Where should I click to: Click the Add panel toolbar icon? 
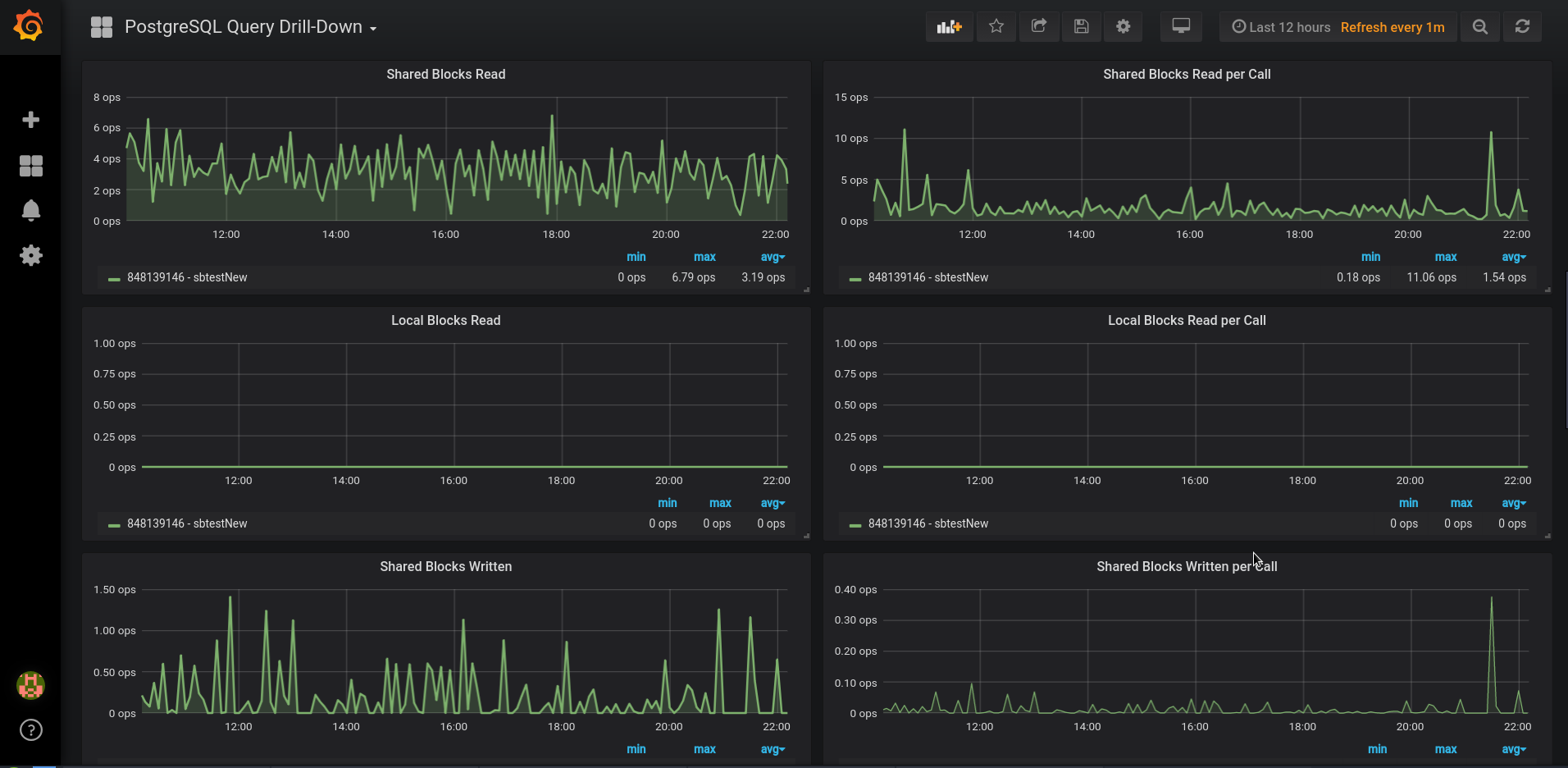949,27
